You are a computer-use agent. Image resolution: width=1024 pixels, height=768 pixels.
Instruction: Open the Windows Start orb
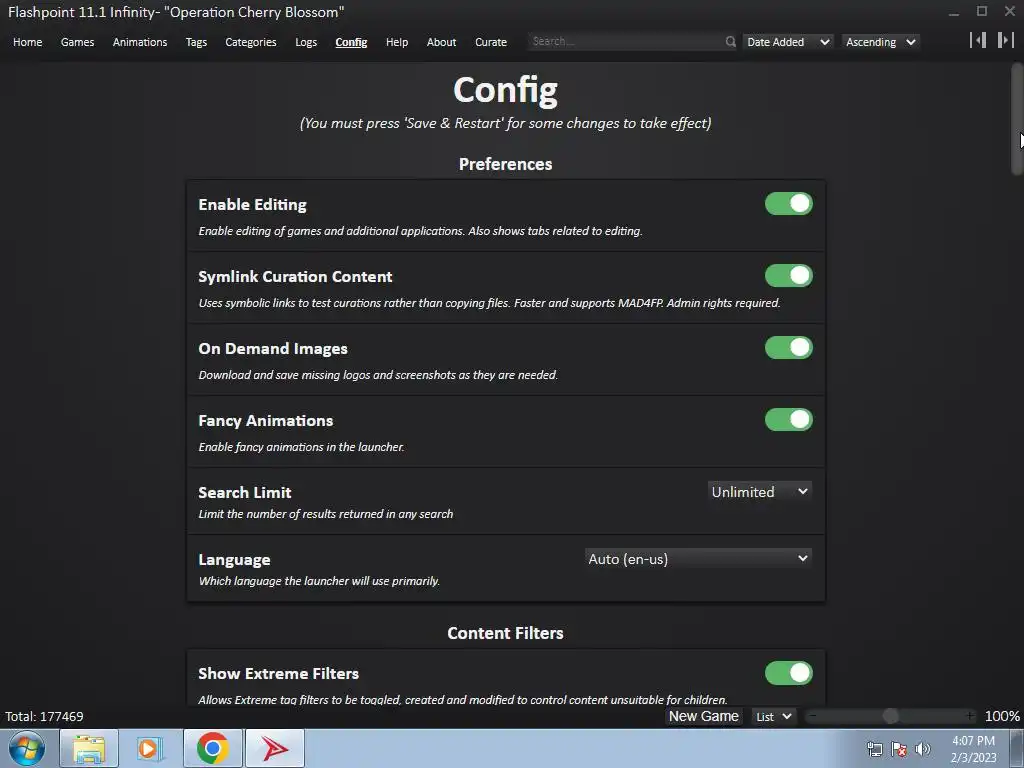pyautogui.click(x=26, y=748)
